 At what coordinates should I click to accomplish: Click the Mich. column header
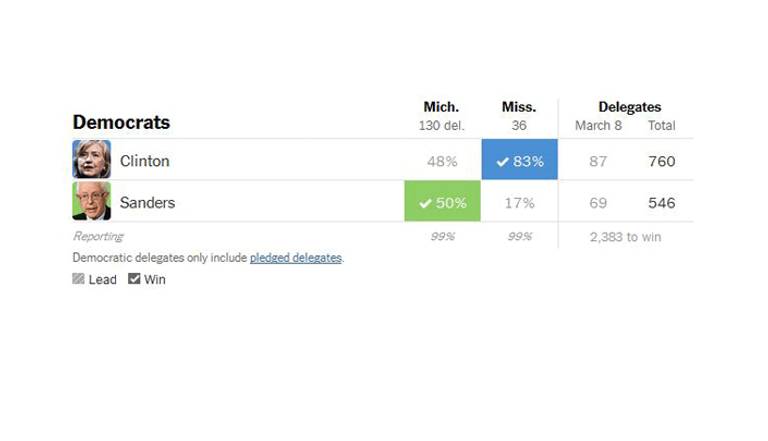coord(441,107)
